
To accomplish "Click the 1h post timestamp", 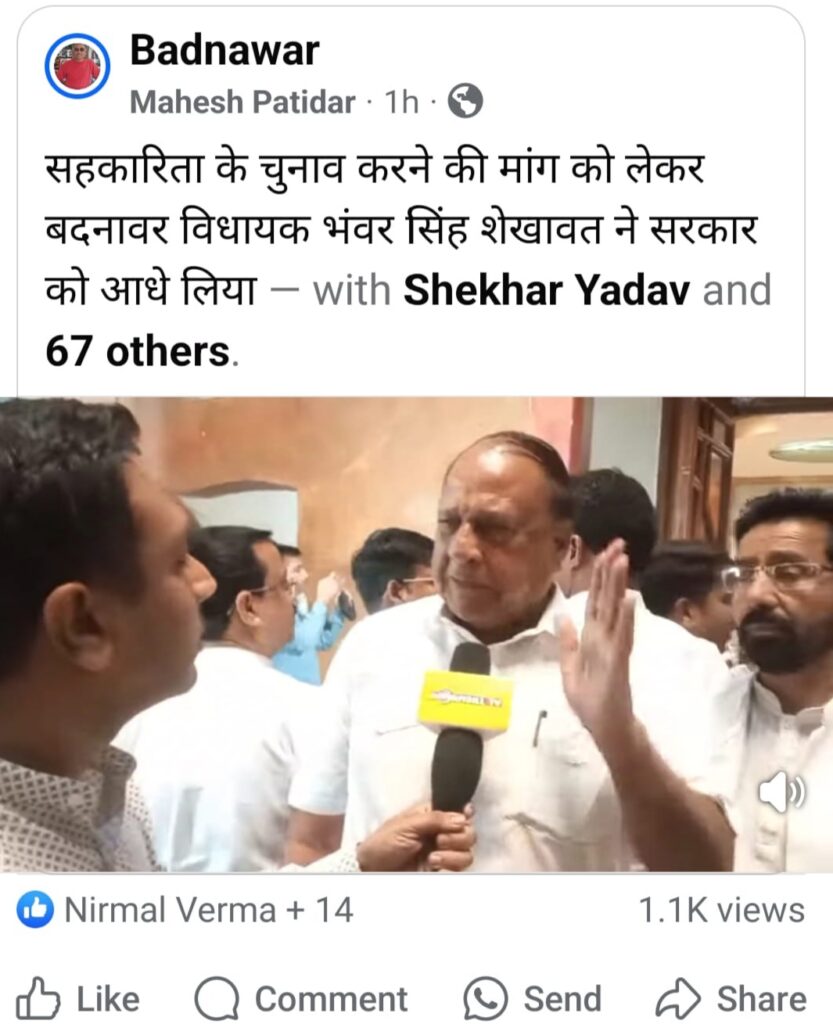I will 401,102.
